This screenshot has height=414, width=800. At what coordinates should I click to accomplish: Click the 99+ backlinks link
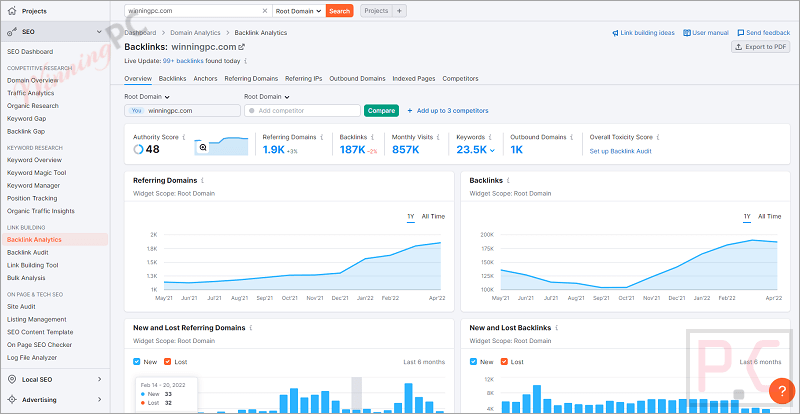pyautogui.click(x=183, y=61)
